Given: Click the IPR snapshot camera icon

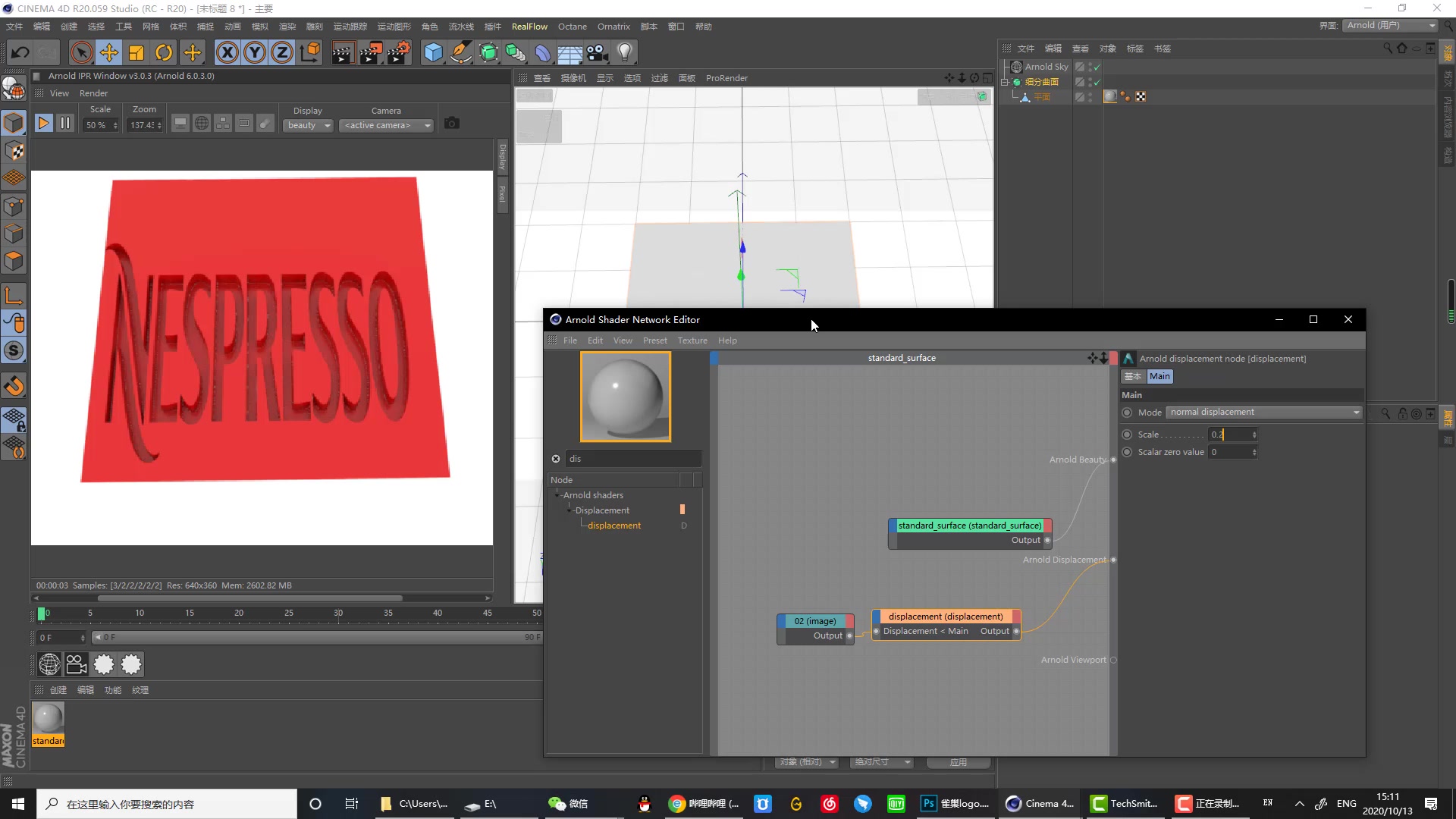Looking at the screenshot, I should [452, 124].
